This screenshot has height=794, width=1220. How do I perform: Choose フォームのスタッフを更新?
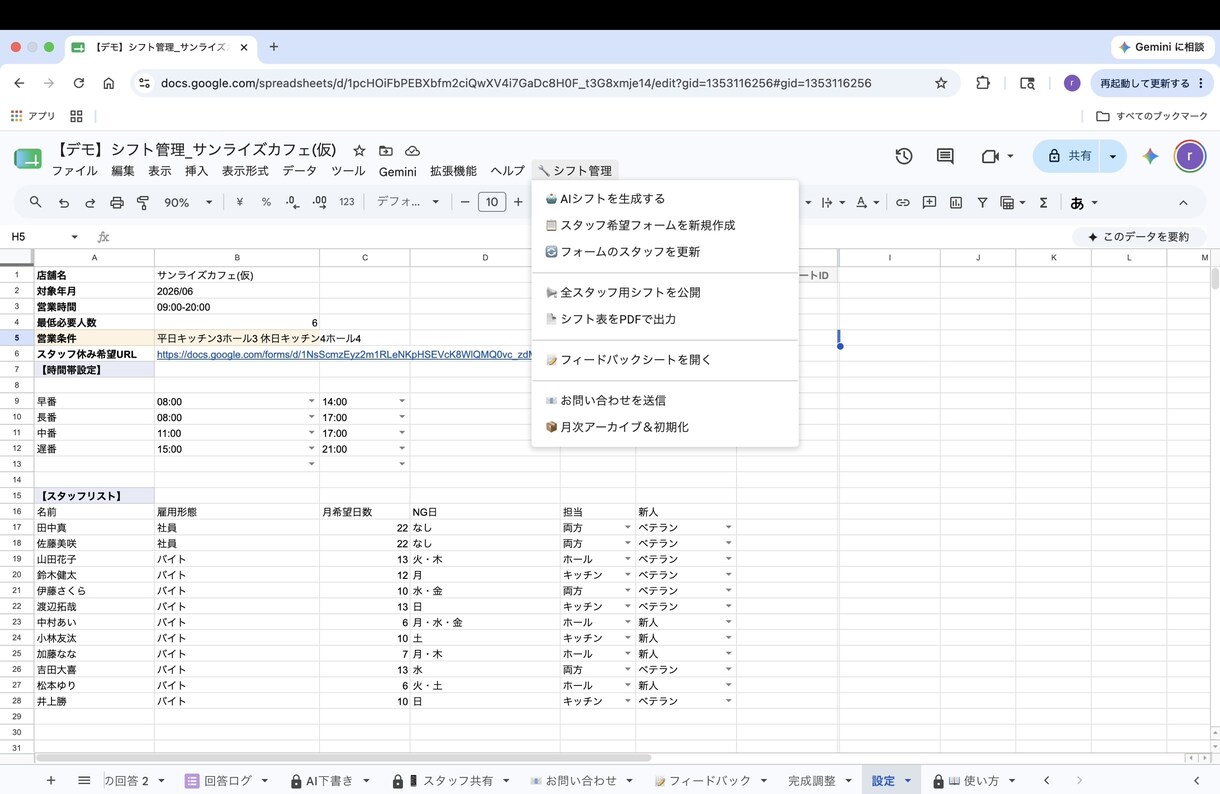(x=665, y=252)
